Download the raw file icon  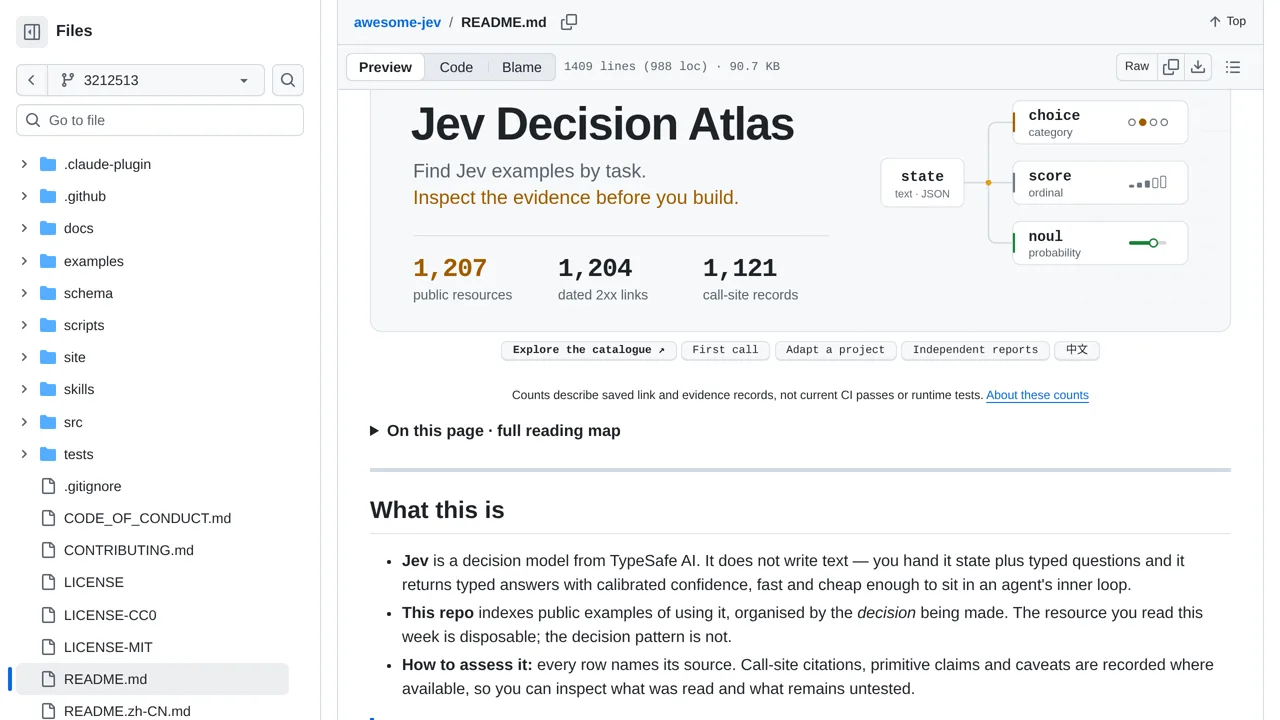point(1198,67)
